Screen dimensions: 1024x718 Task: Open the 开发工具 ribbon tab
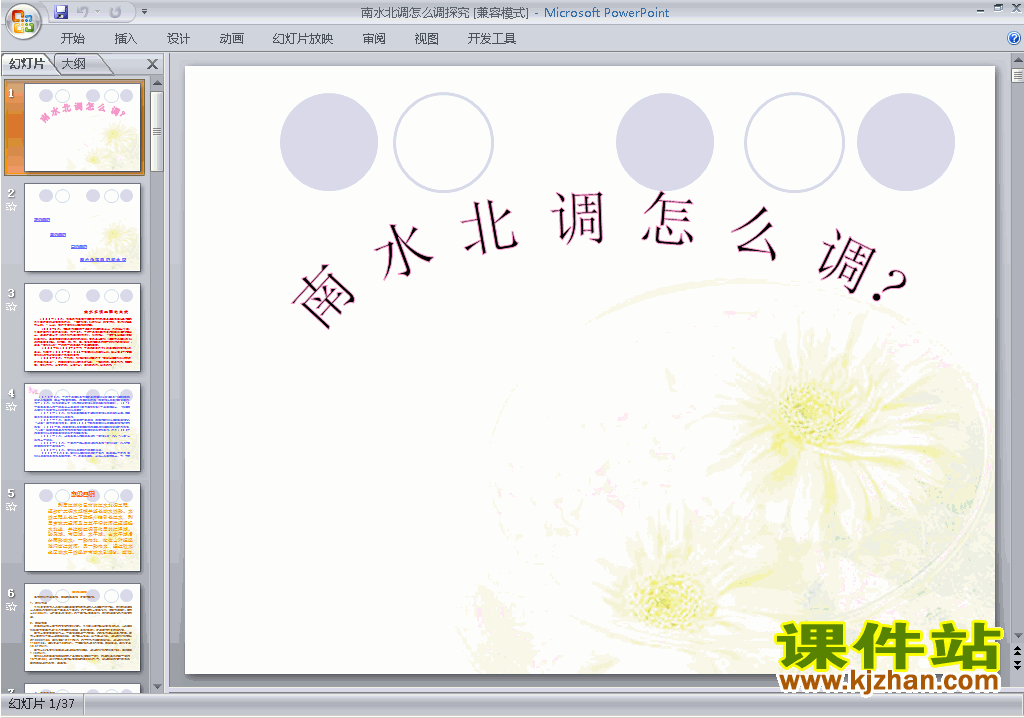[492, 39]
